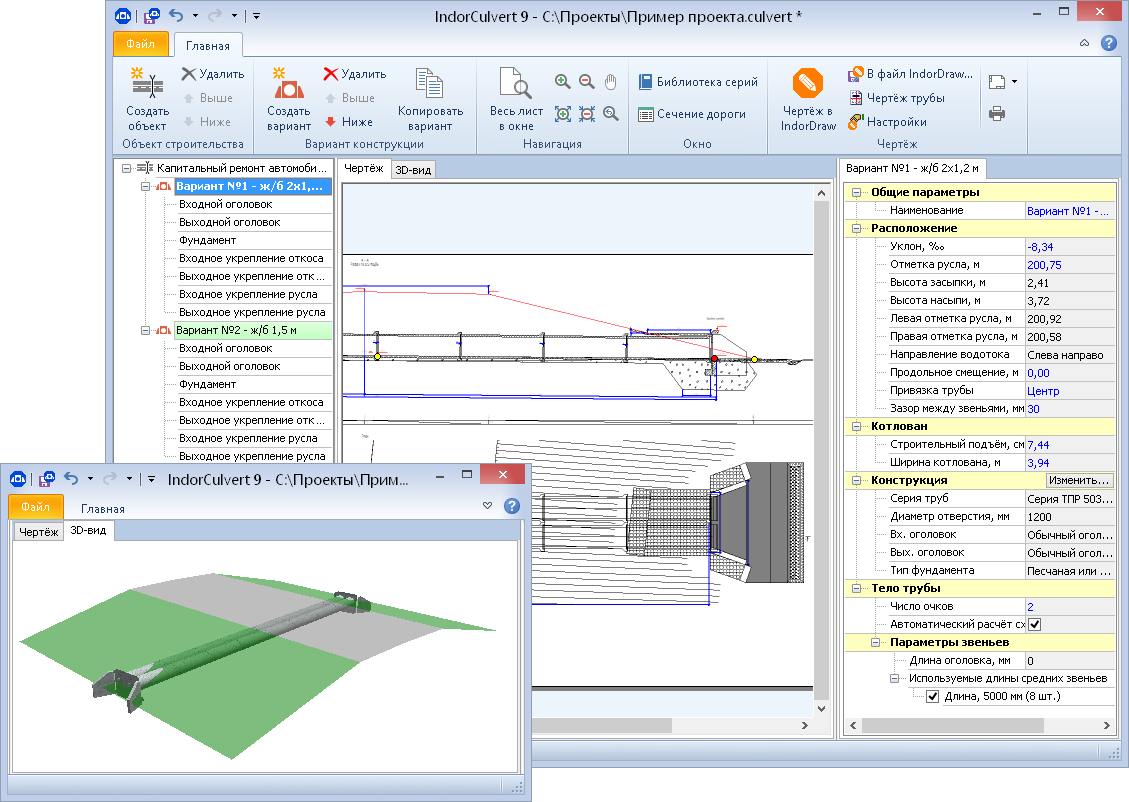Collapse the Параметры звеньев subsection

pyautogui.click(x=875, y=642)
